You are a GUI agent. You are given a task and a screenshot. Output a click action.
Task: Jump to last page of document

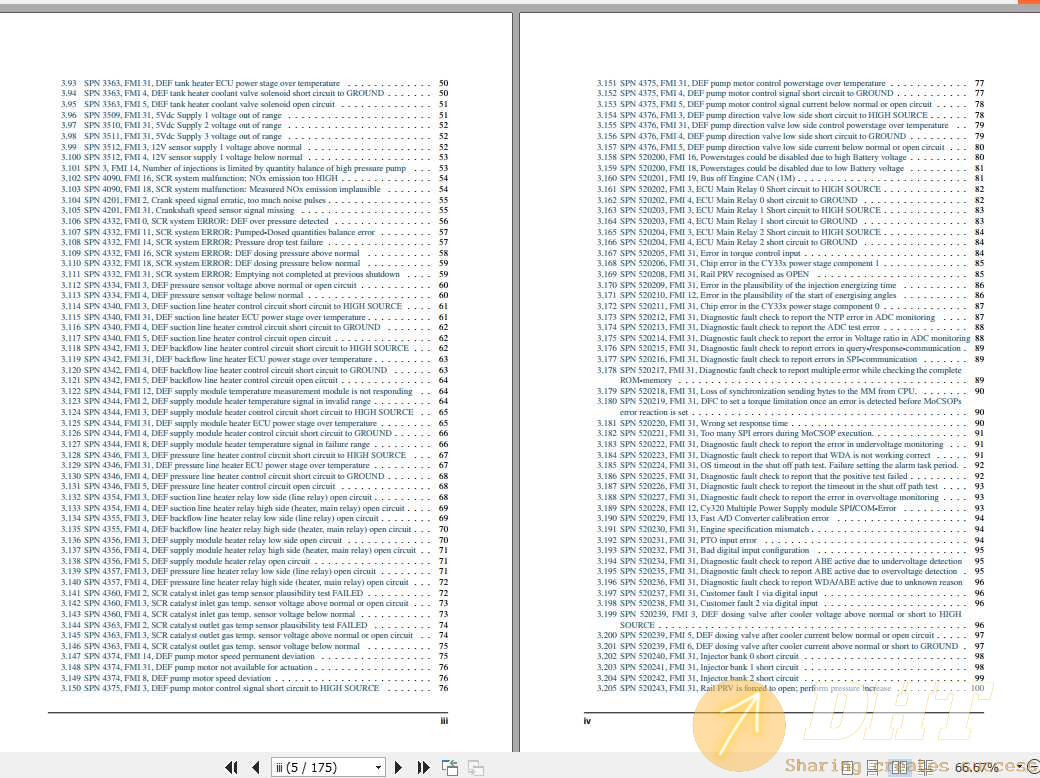click(x=423, y=767)
